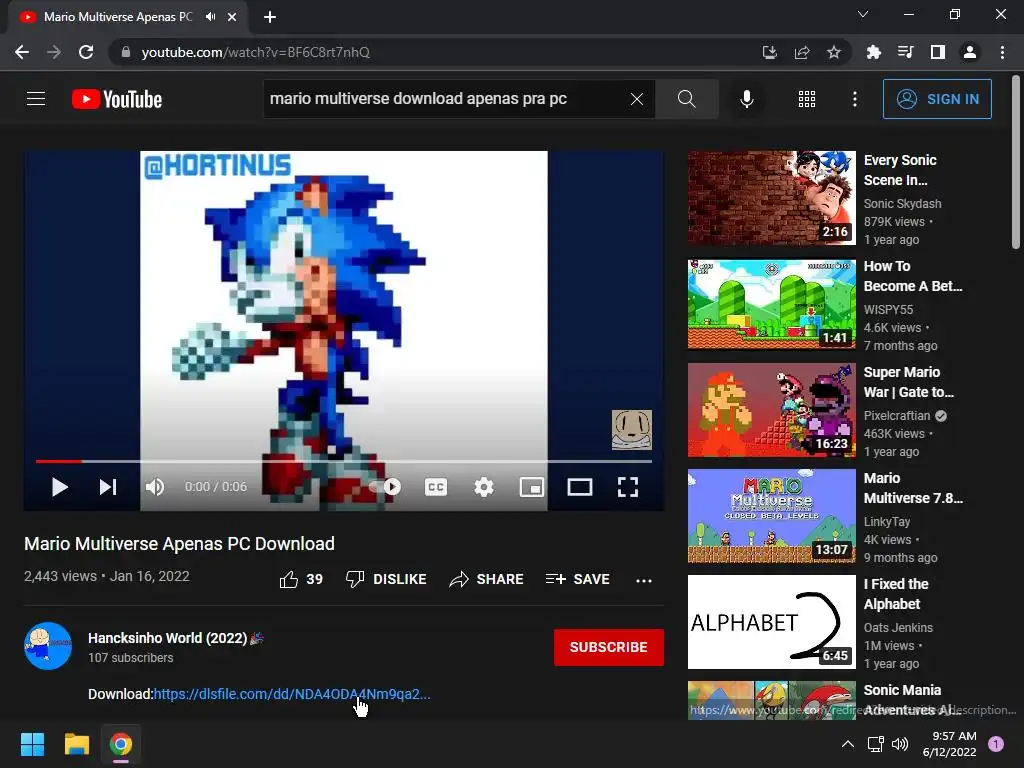This screenshot has height=768, width=1024.
Task: Click the SIGN IN button
Action: point(937,99)
